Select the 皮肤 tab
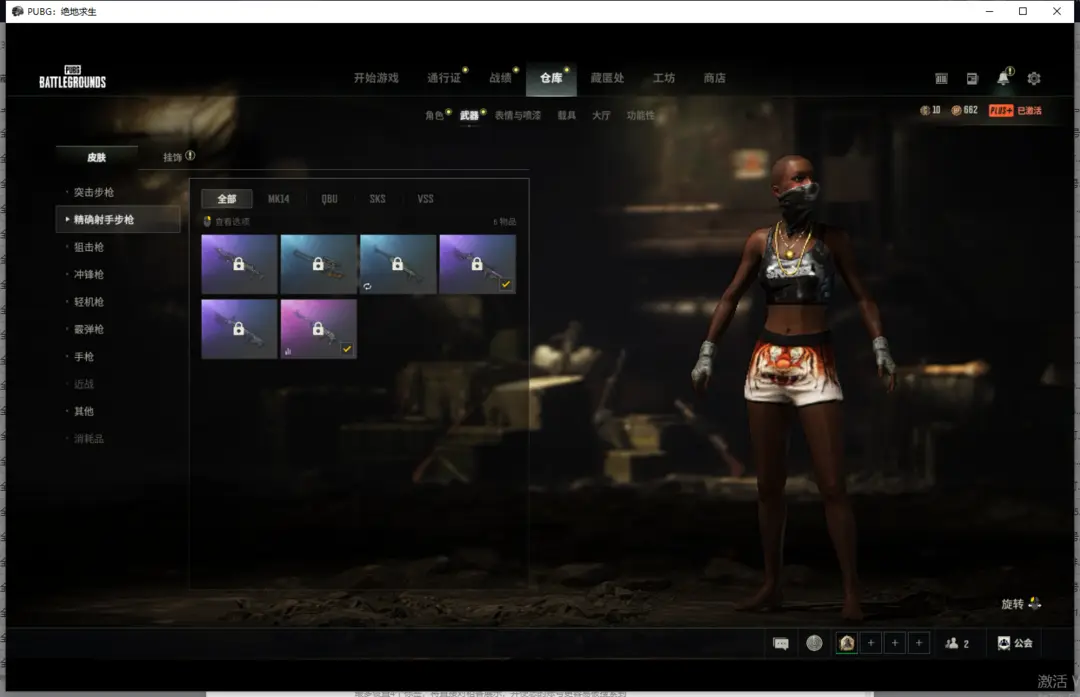Viewport: 1080px width, 697px height. pyautogui.click(x=96, y=157)
